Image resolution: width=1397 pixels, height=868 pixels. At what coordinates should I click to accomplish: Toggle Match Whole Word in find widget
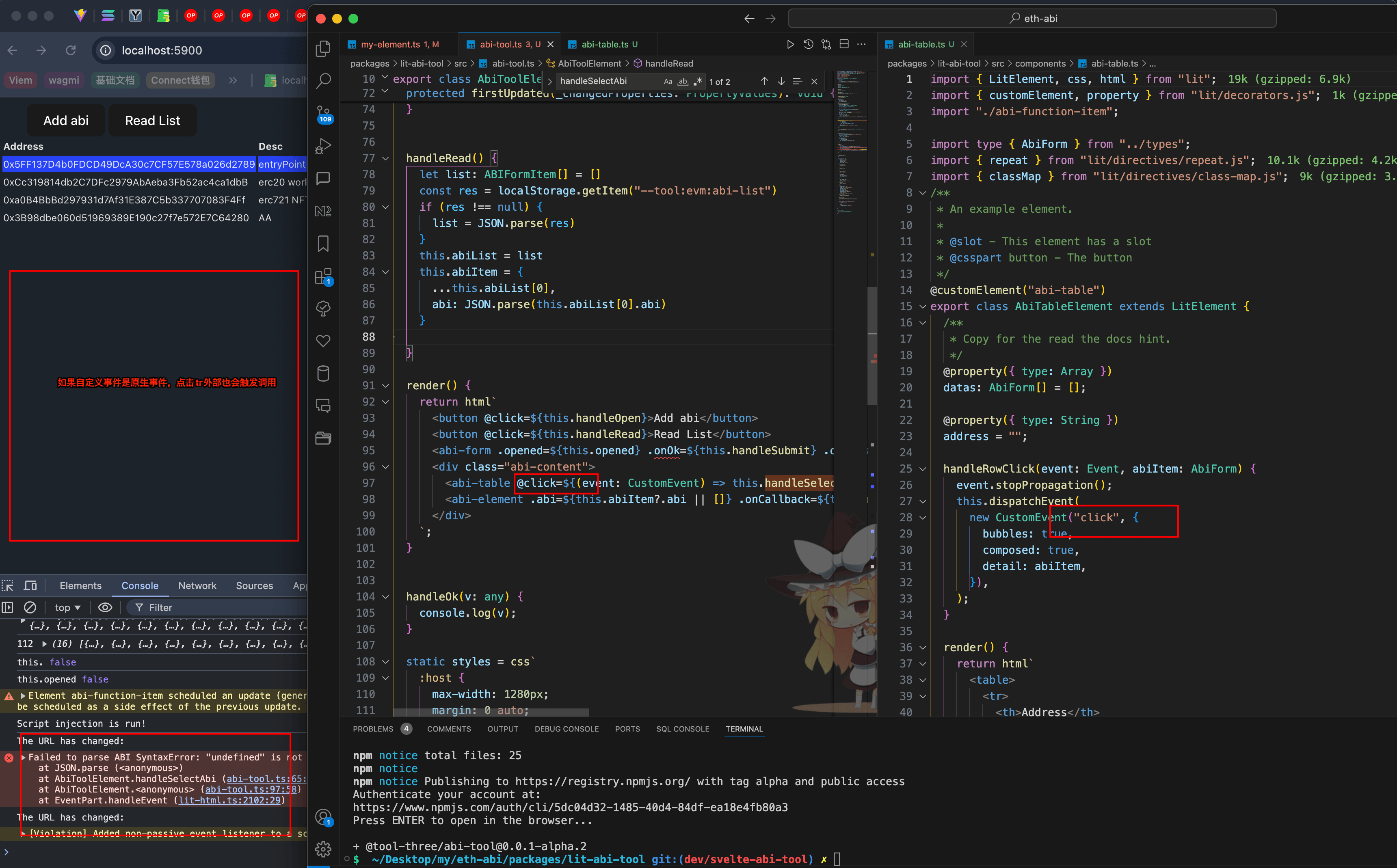pyautogui.click(x=683, y=82)
